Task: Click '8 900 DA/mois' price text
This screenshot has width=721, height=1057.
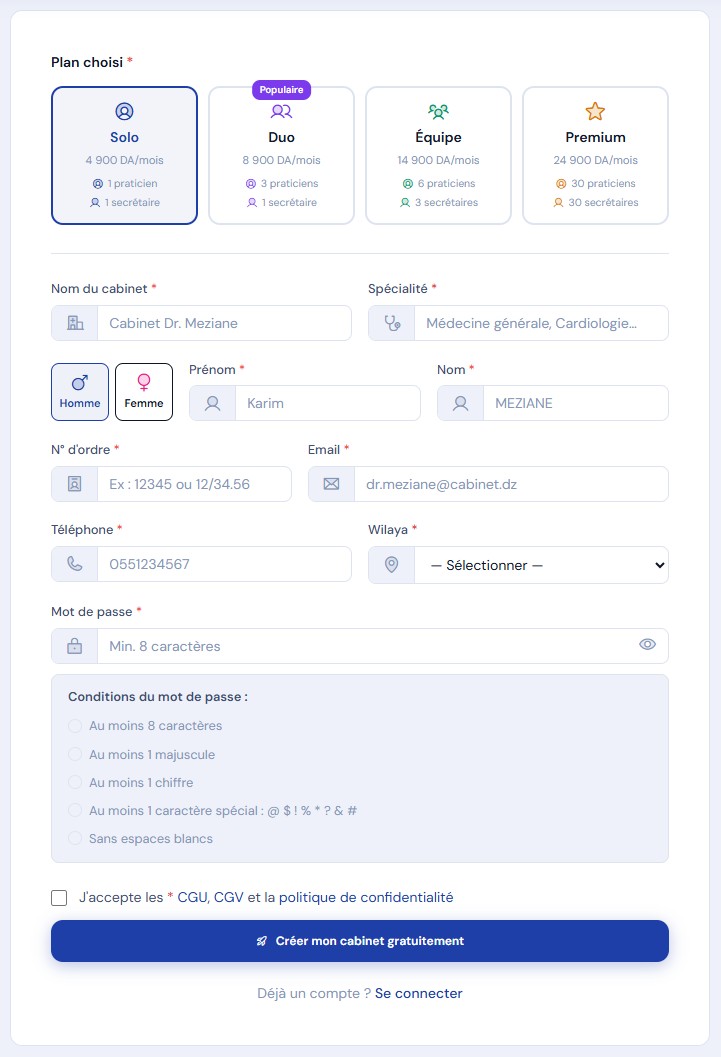Action: coord(281,160)
